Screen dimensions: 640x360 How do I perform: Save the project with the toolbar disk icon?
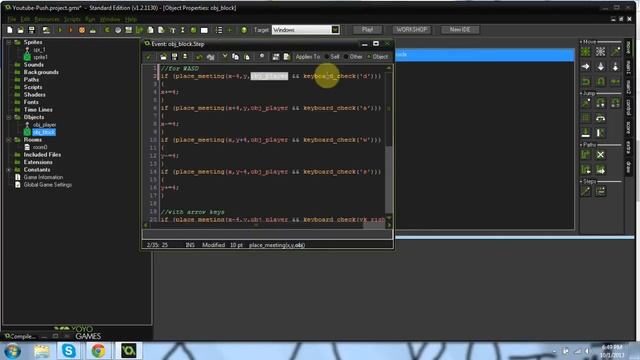click(31, 30)
